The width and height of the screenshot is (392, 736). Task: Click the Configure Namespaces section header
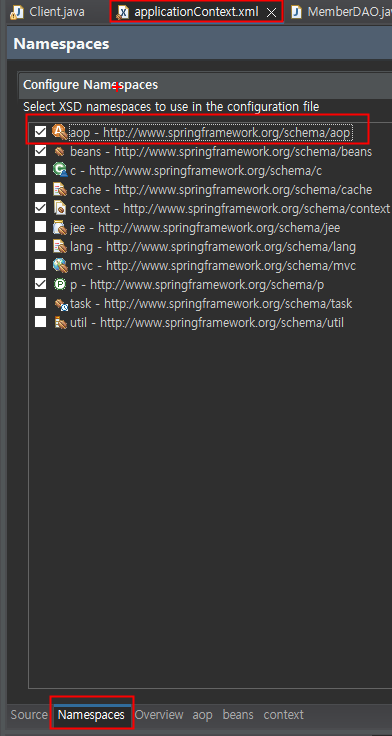tap(91, 85)
